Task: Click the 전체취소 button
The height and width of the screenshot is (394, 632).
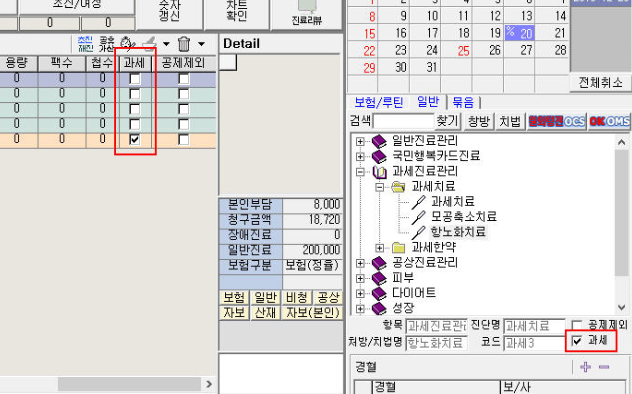Action: (601, 83)
